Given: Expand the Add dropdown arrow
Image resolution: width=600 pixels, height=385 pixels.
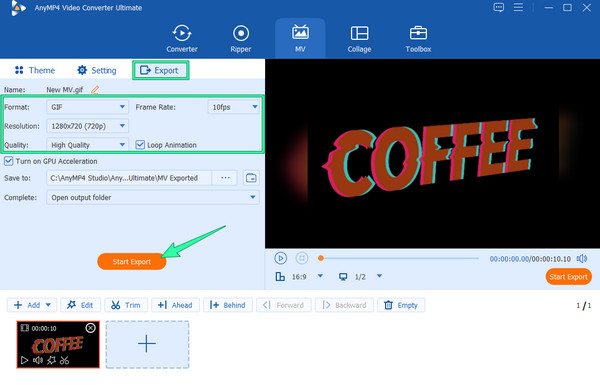Looking at the screenshot, I should [x=48, y=305].
